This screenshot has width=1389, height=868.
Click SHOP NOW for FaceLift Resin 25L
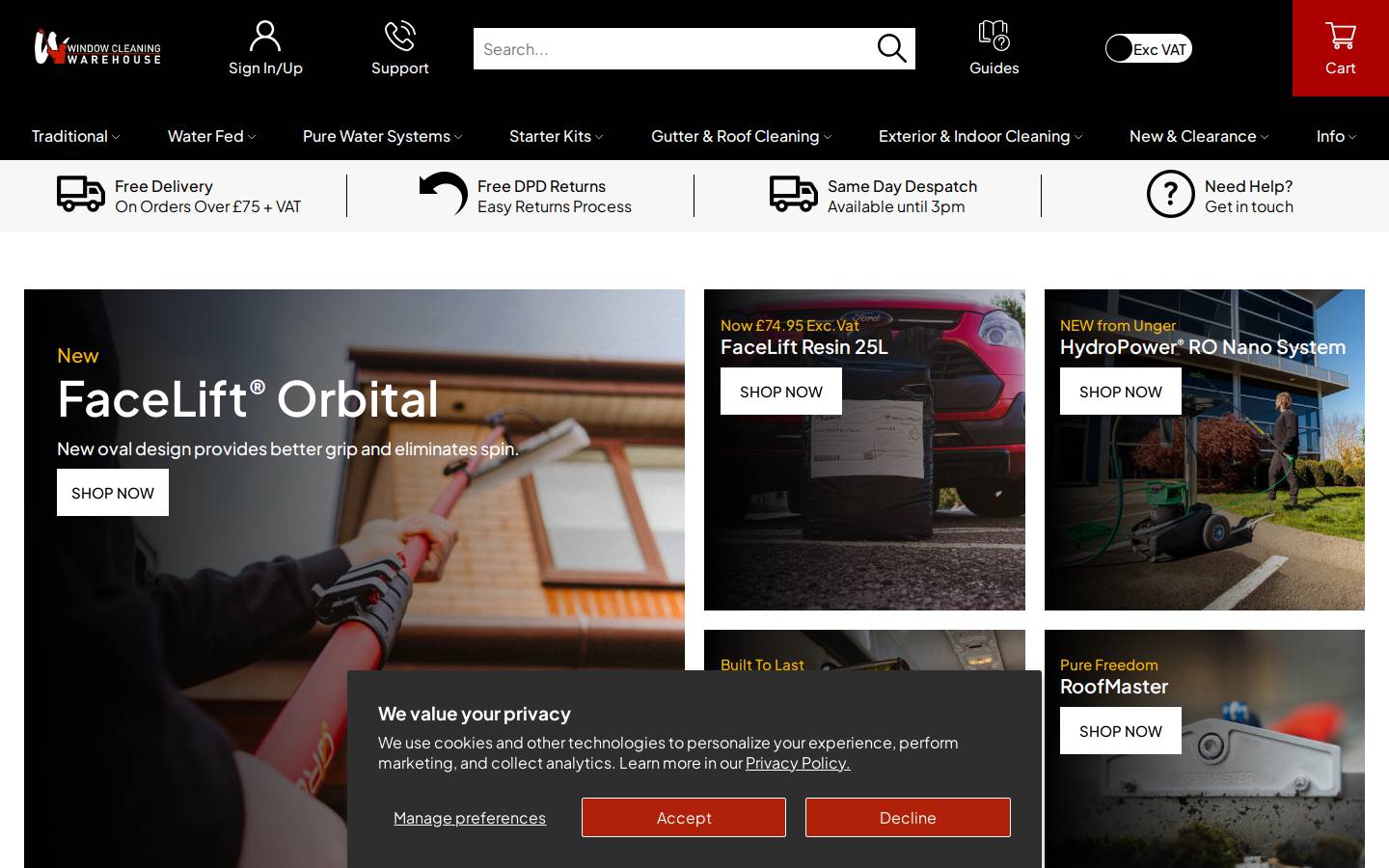tap(781, 392)
